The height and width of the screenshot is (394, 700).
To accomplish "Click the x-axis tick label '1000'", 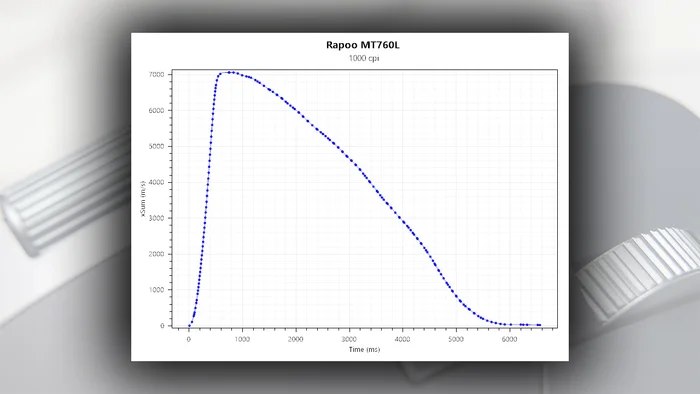I will [242, 339].
